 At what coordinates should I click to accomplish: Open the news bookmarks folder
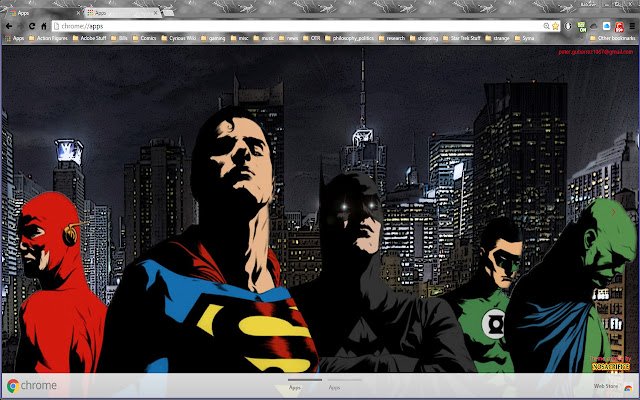click(x=289, y=38)
